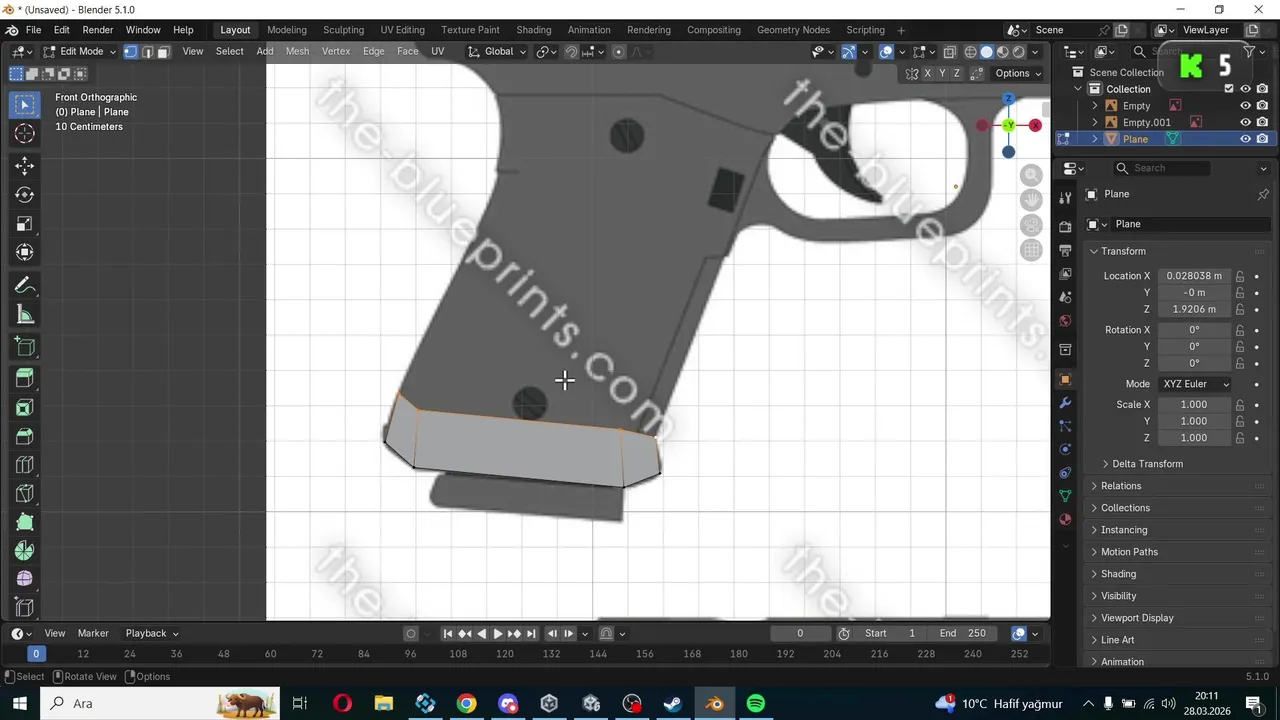
Task: Open the Material properties tab
Action: pos(1065,520)
